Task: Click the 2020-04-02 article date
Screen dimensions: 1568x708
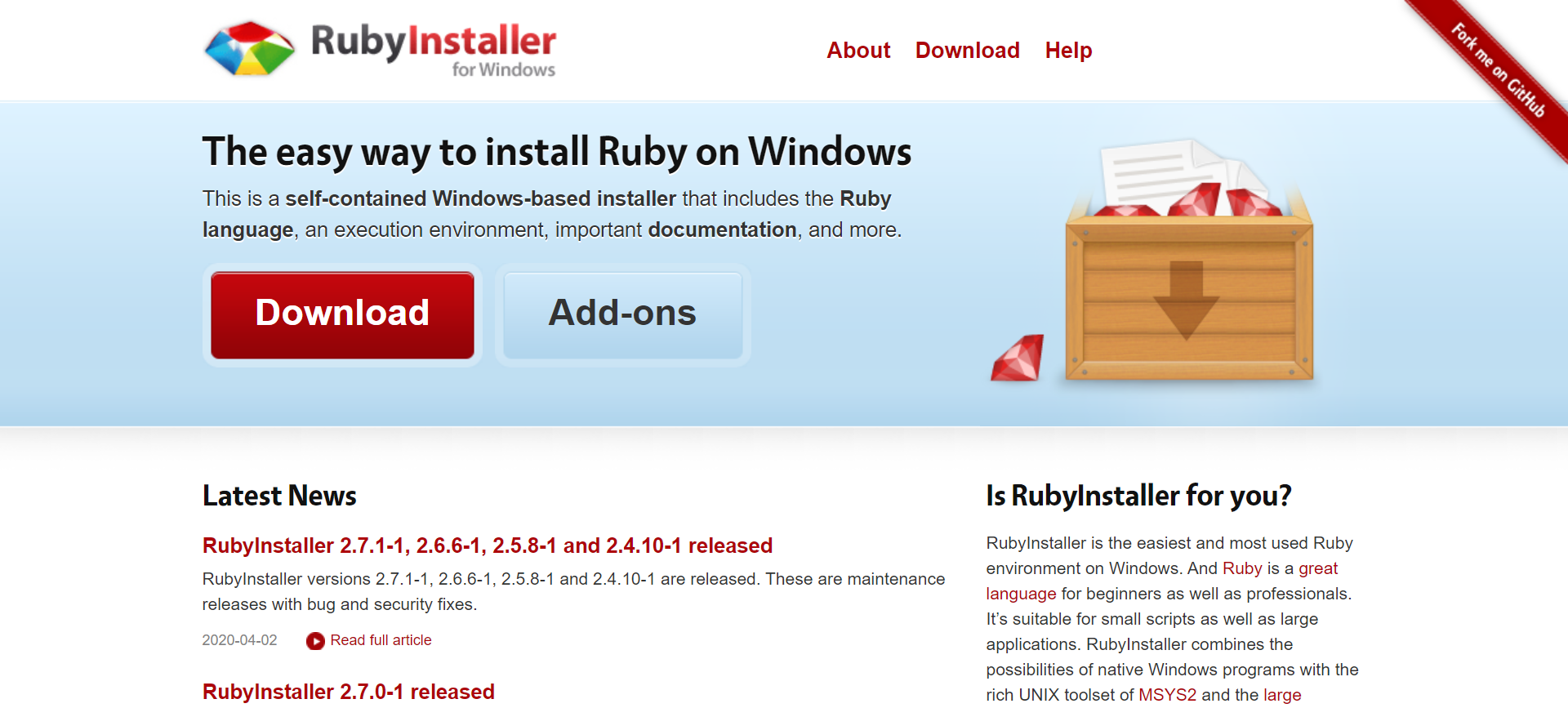Action: click(x=239, y=640)
